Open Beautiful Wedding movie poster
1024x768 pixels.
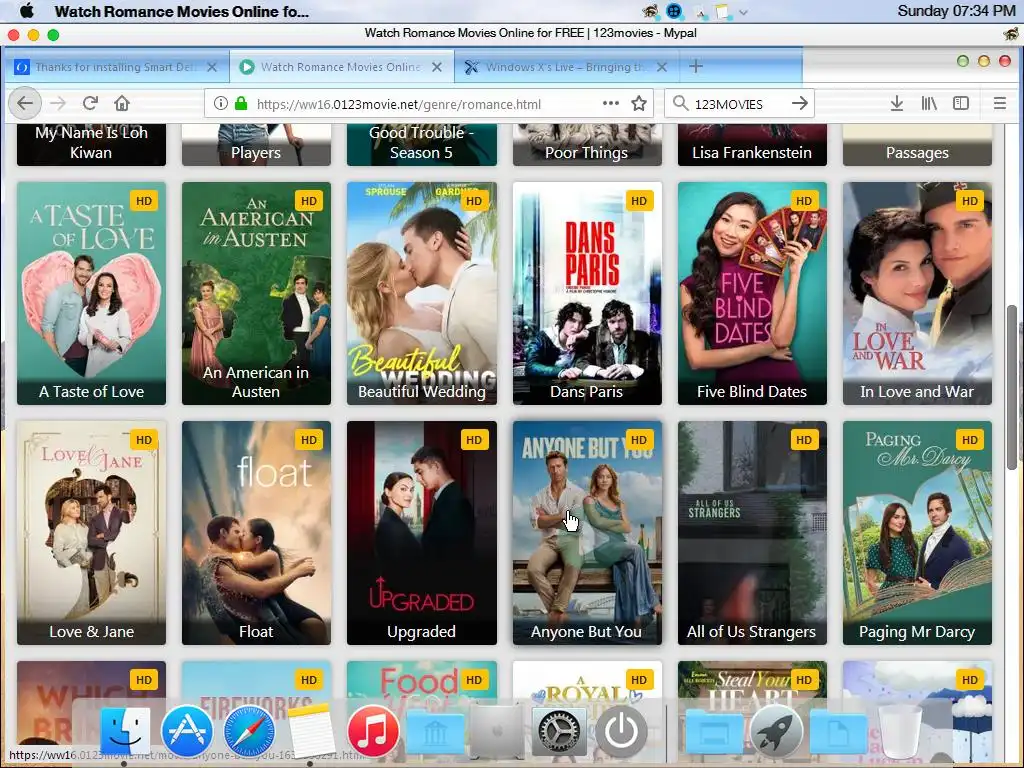point(421,293)
